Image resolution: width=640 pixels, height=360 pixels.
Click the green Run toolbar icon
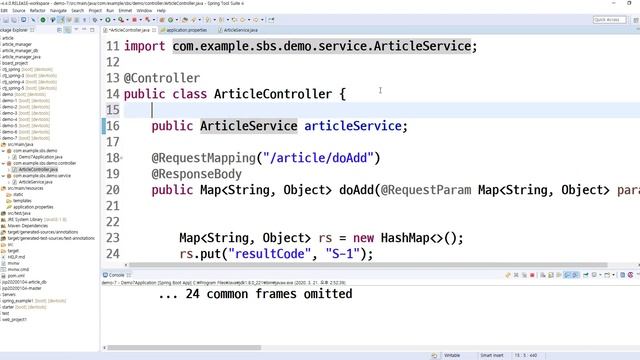(108, 20)
